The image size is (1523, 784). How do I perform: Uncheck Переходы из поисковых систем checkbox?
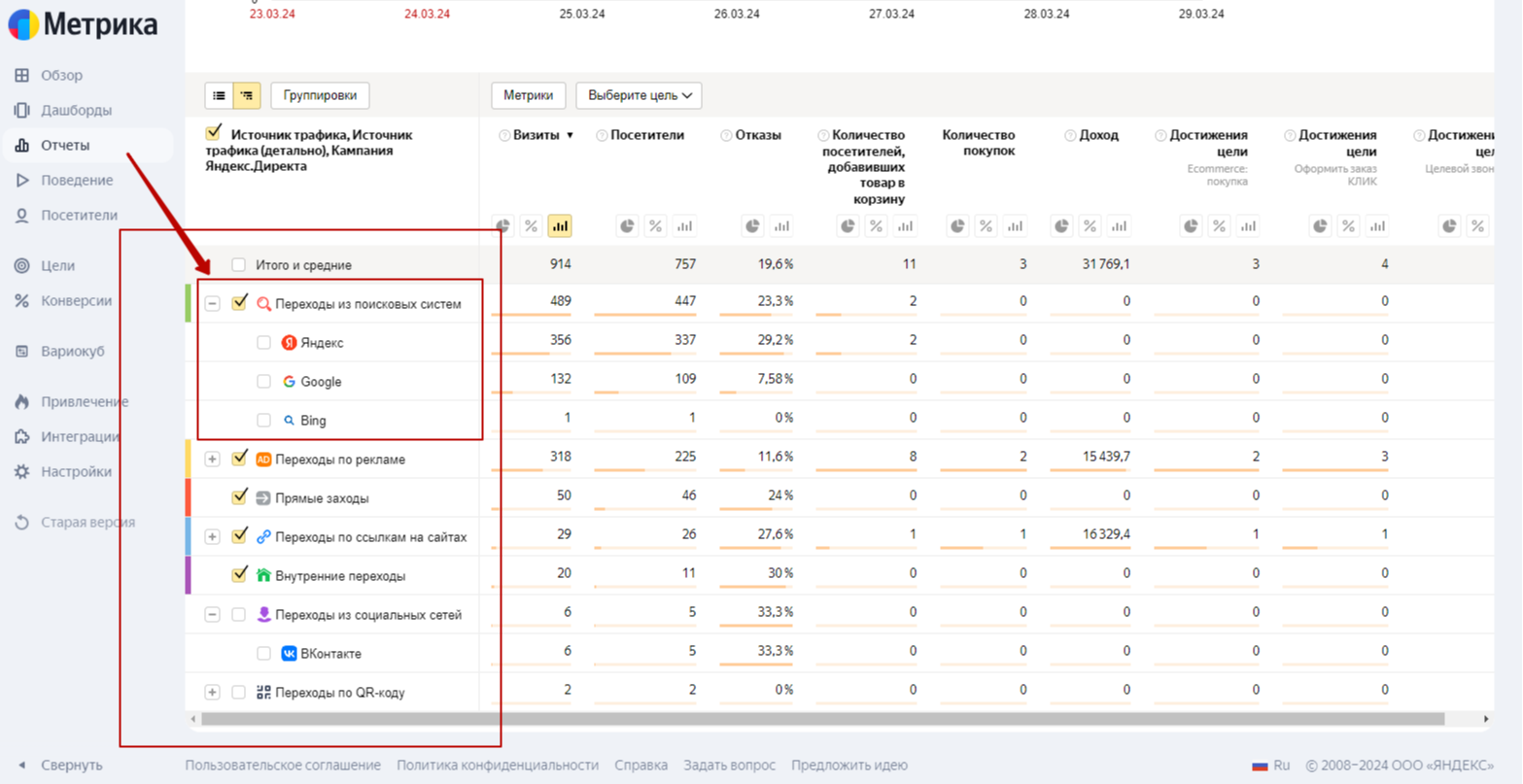coord(239,303)
